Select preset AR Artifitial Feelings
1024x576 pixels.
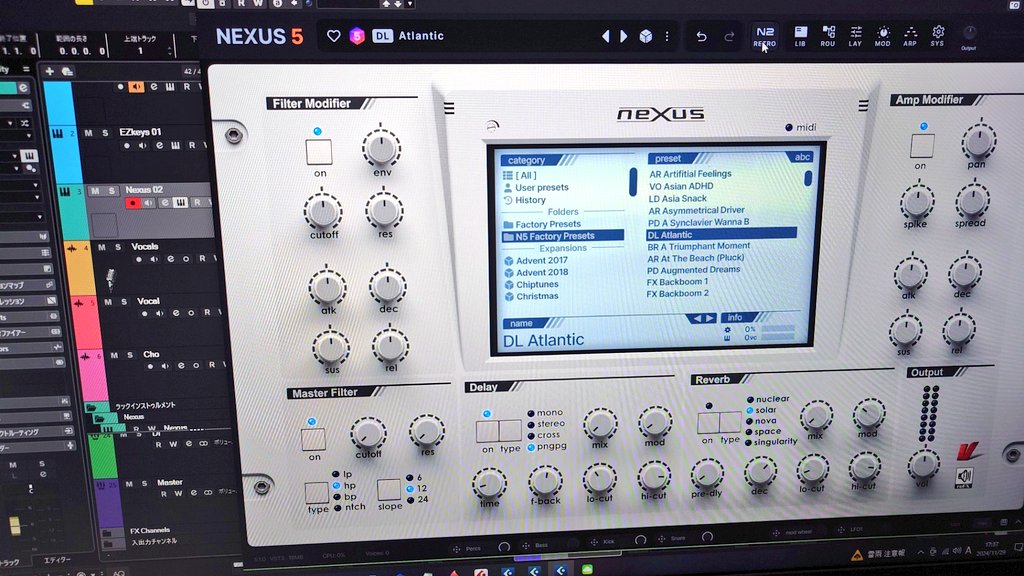point(690,174)
